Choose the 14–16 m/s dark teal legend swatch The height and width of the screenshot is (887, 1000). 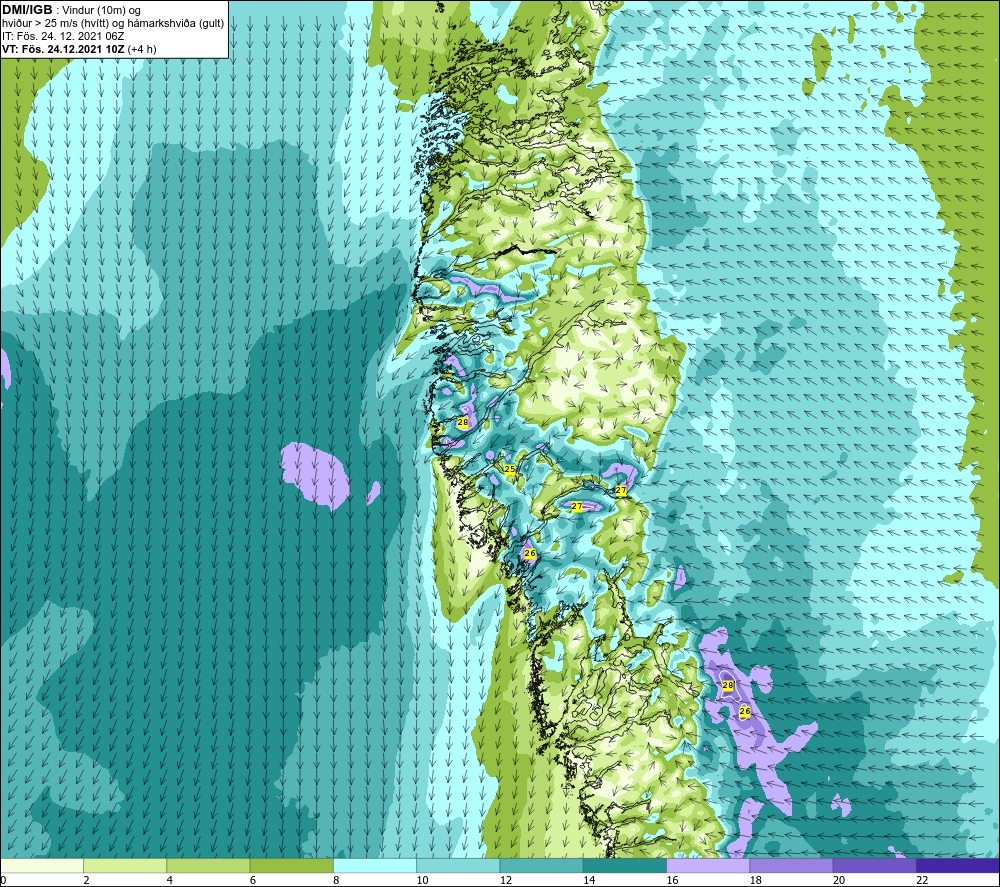coord(625,865)
